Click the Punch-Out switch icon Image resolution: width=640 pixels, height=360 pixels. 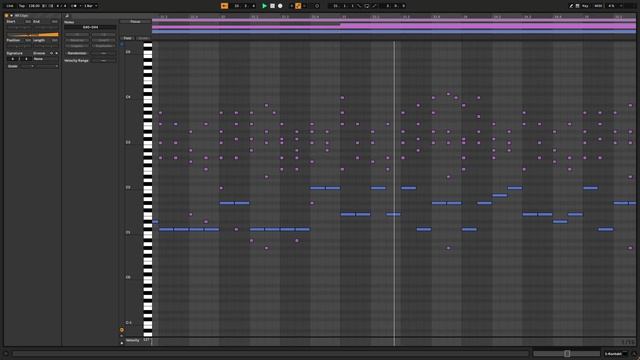374,6
